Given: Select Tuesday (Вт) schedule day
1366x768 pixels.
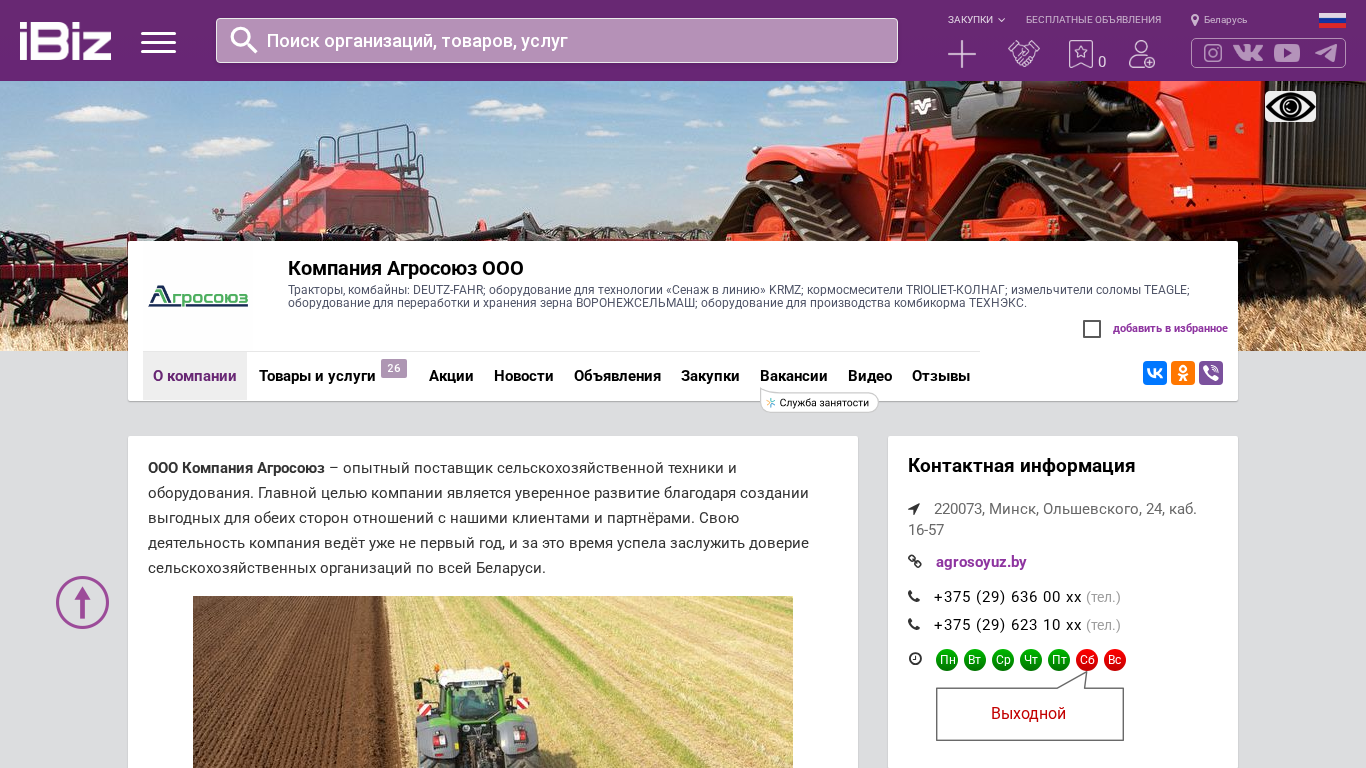Looking at the screenshot, I should pos(975,660).
